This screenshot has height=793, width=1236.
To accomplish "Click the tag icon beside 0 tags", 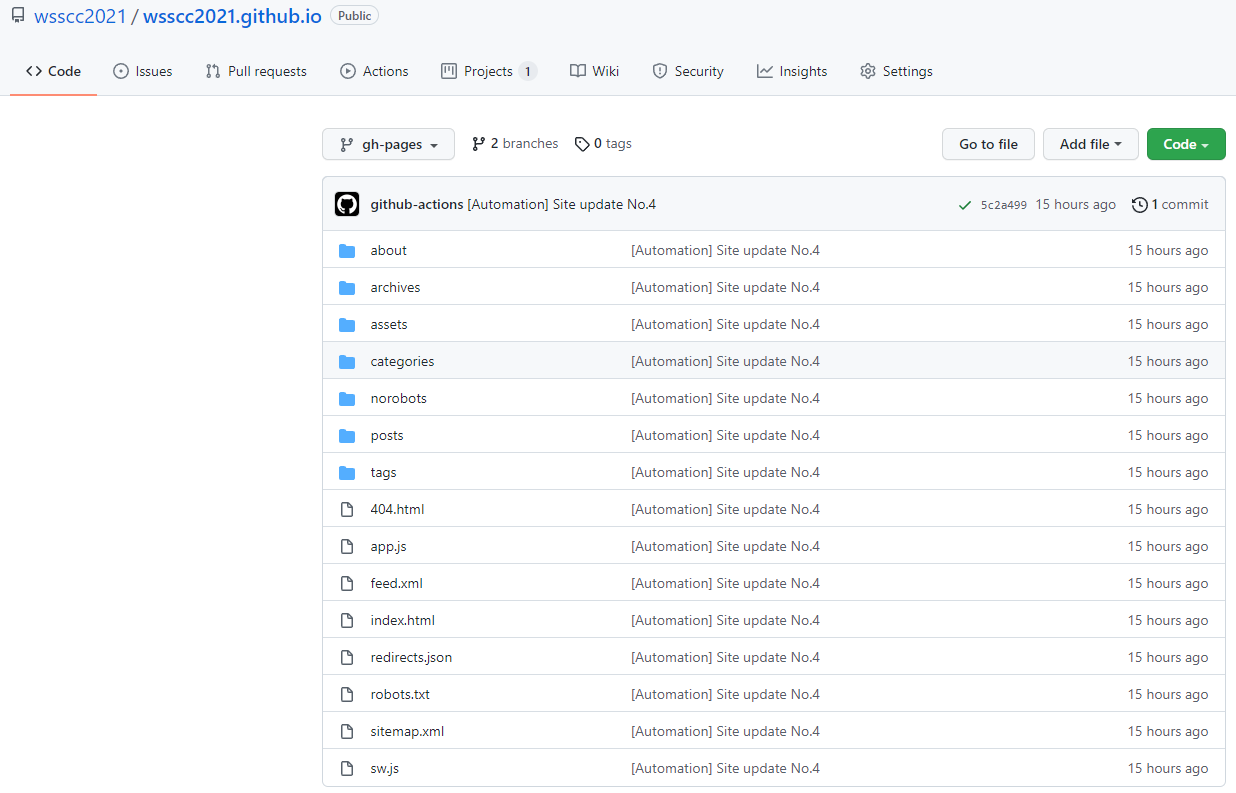I will click(x=582, y=143).
